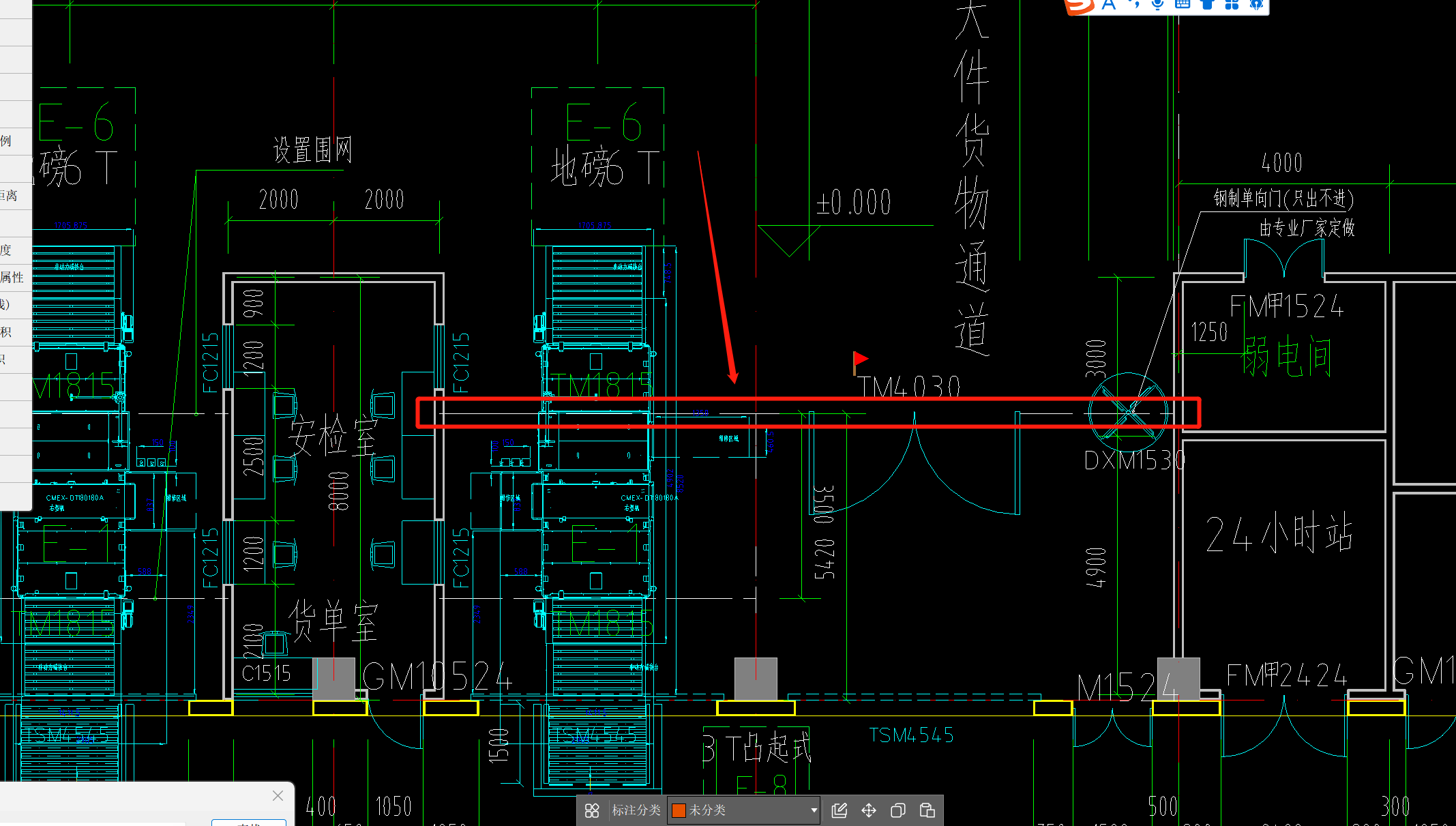Click the FM甲1524 door label

tap(1287, 306)
